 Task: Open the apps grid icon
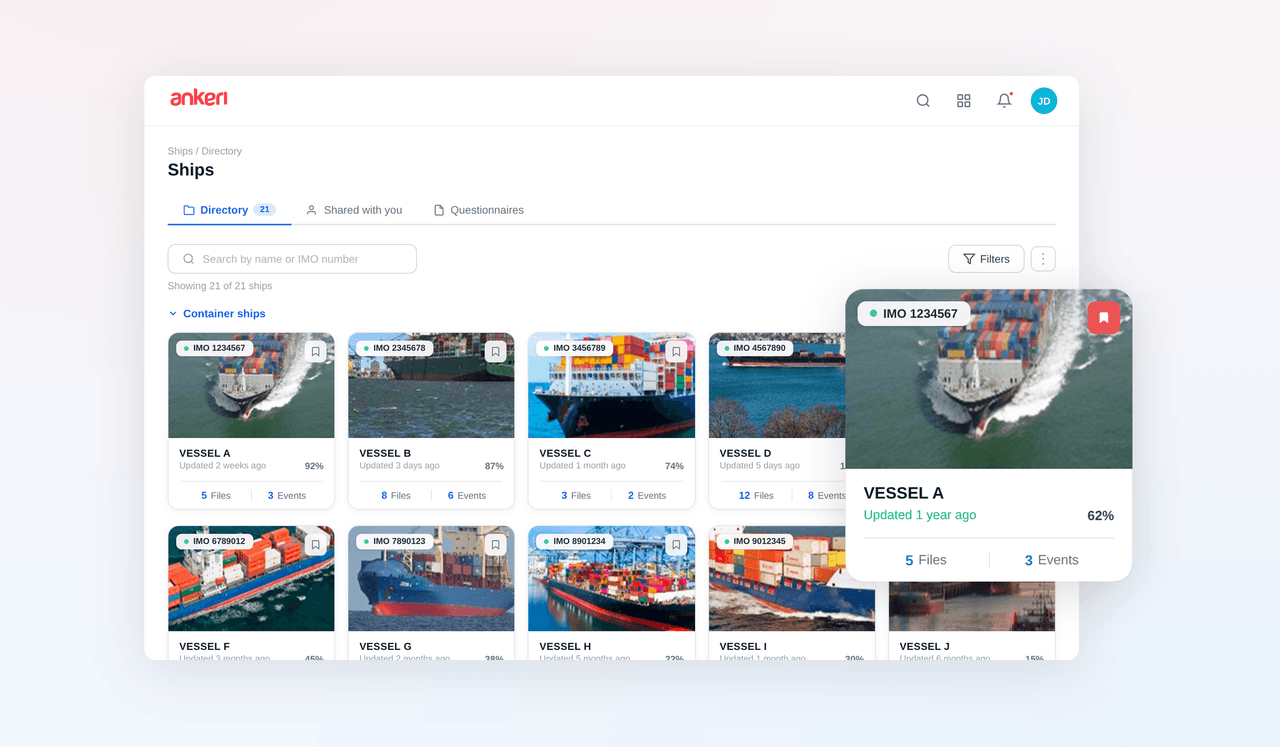tap(963, 100)
